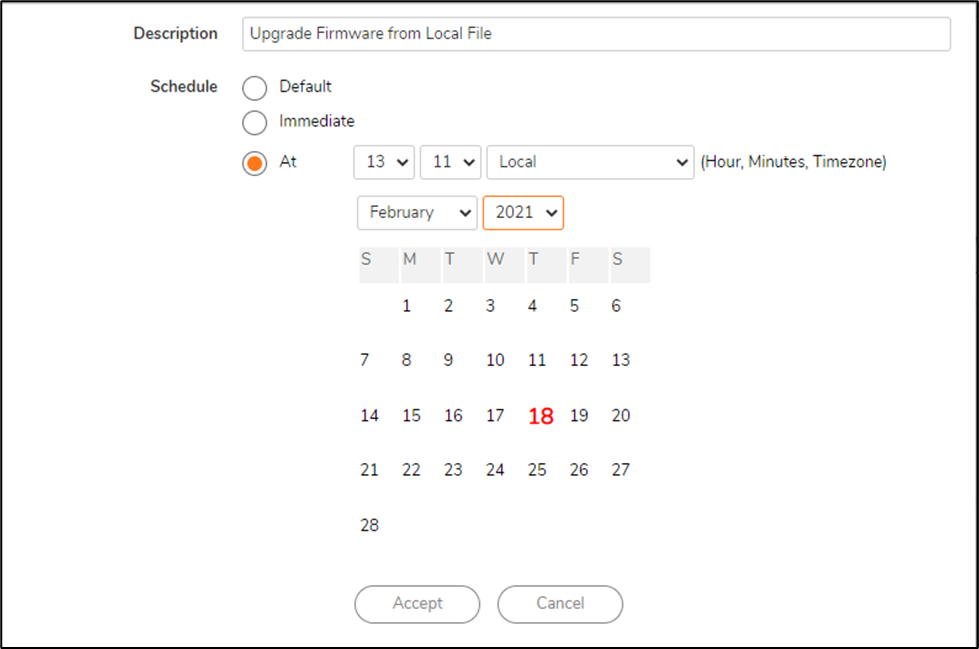The height and width of the screenshot is (649, 979).
Task: Select the At schedule radio button
Action: tap(255, 163)
